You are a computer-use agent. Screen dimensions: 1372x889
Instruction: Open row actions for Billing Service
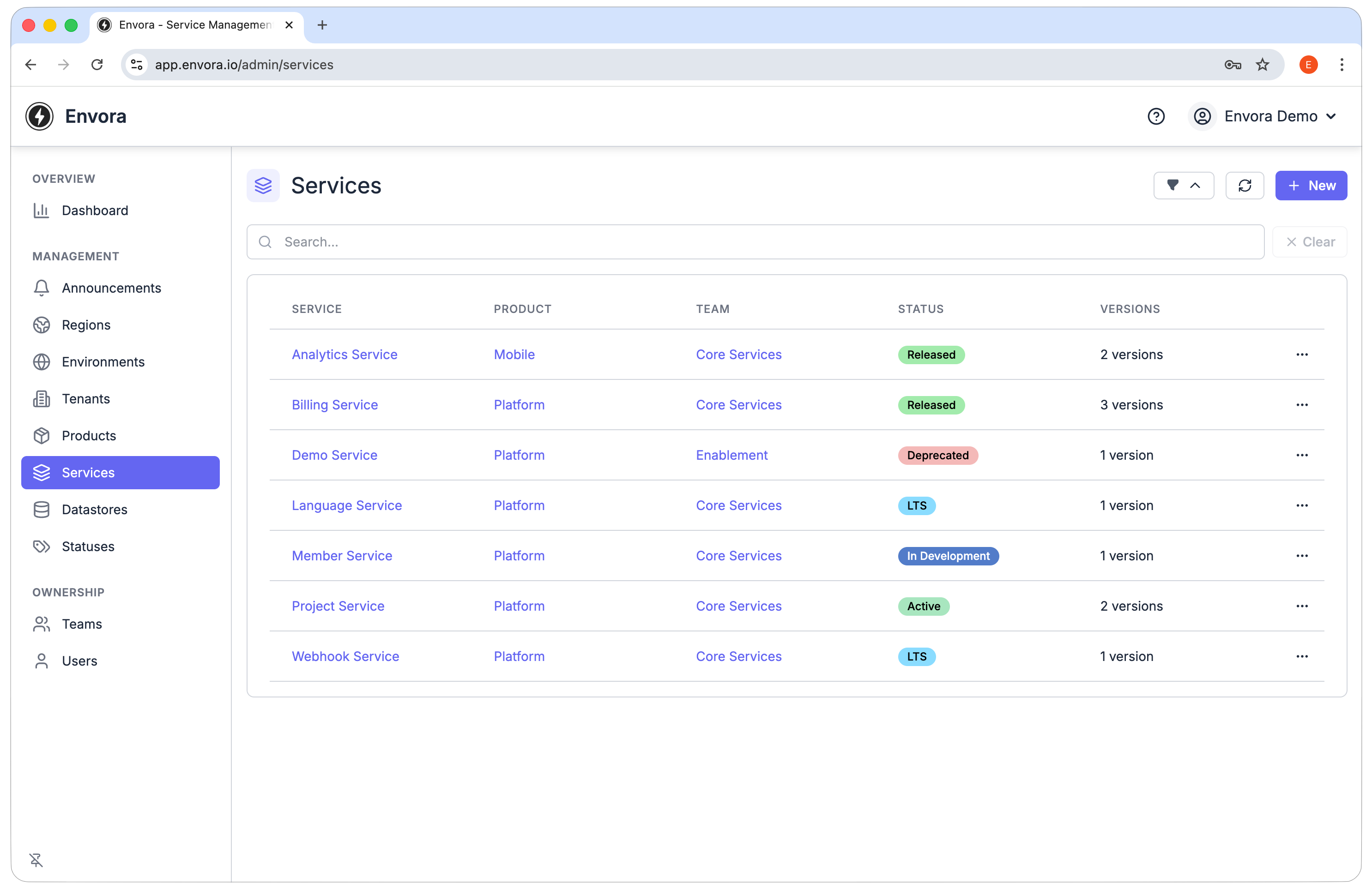pos(1302,404)
